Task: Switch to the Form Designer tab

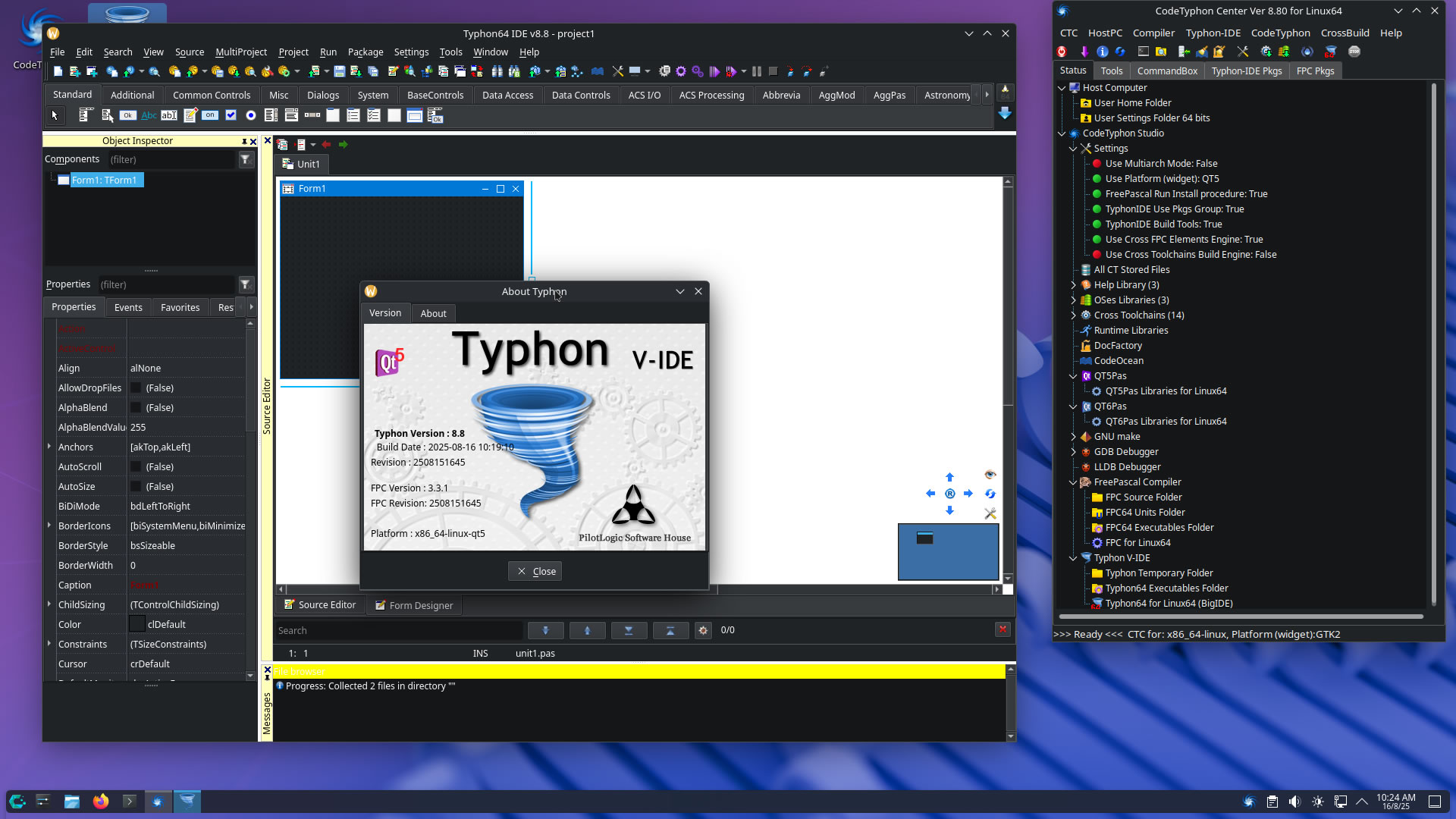Action: pos(413,605)
